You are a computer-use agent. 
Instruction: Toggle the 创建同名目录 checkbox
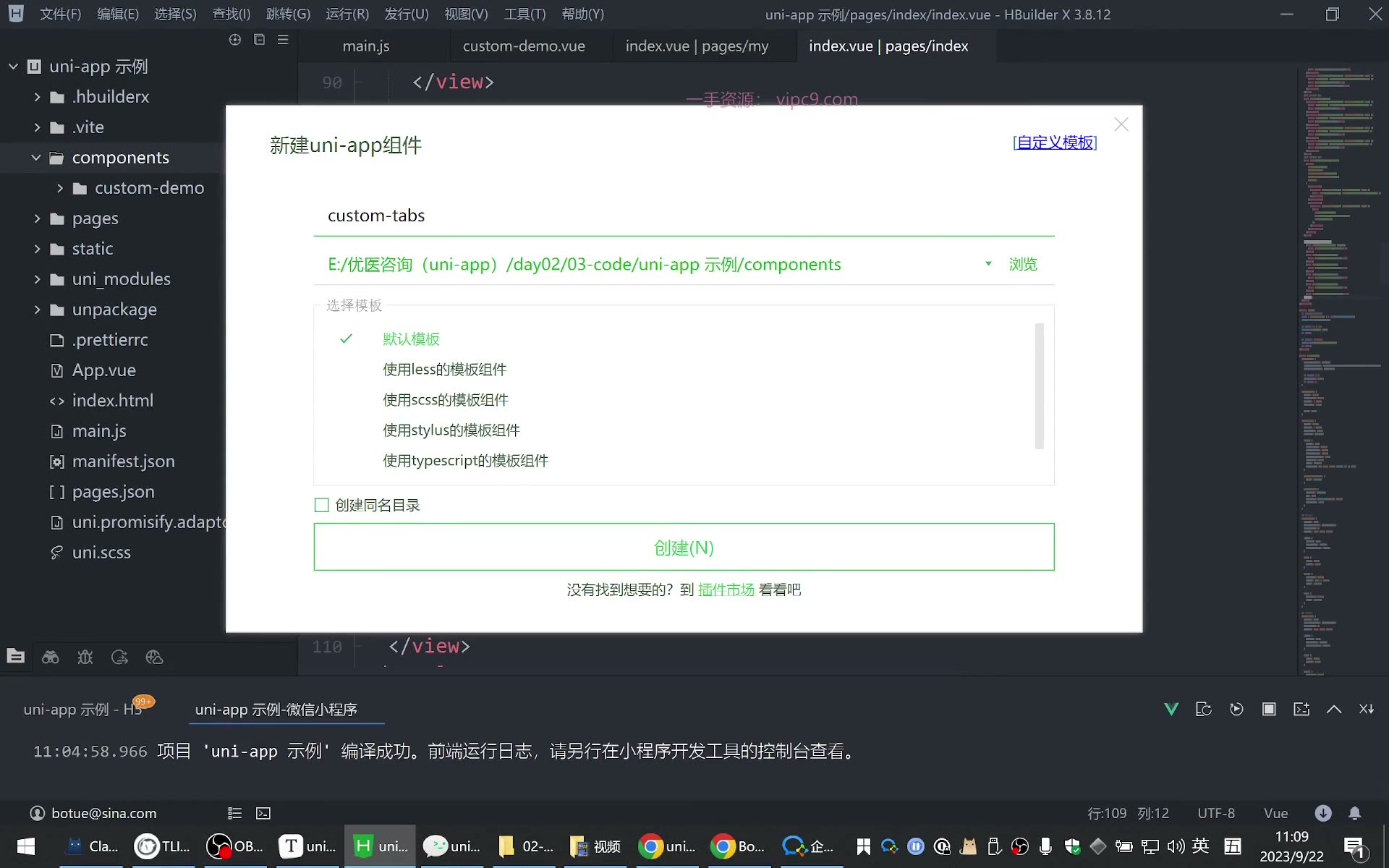click(x=322, y=505)
